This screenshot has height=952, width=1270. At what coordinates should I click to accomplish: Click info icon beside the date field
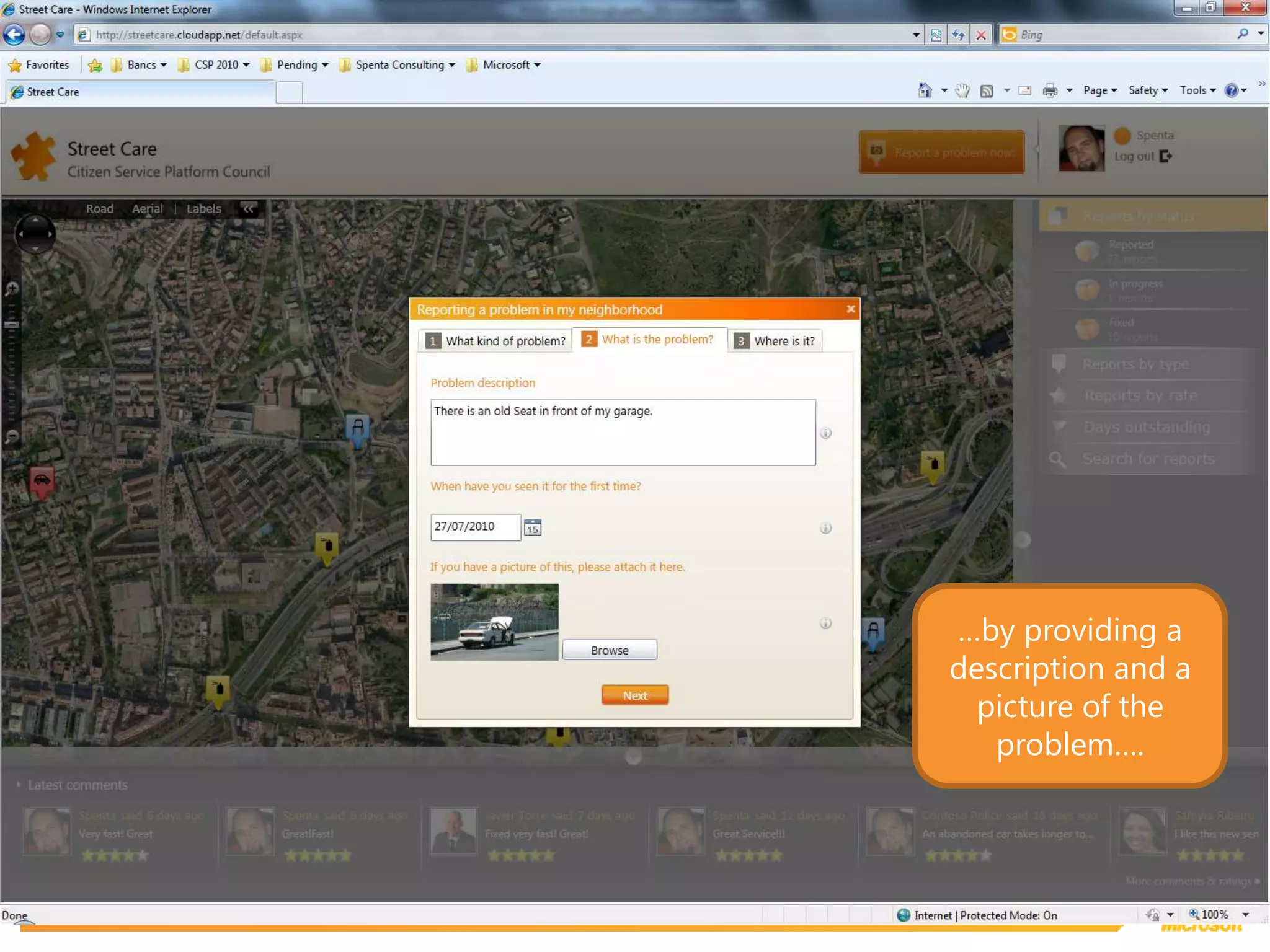[825, 528]
